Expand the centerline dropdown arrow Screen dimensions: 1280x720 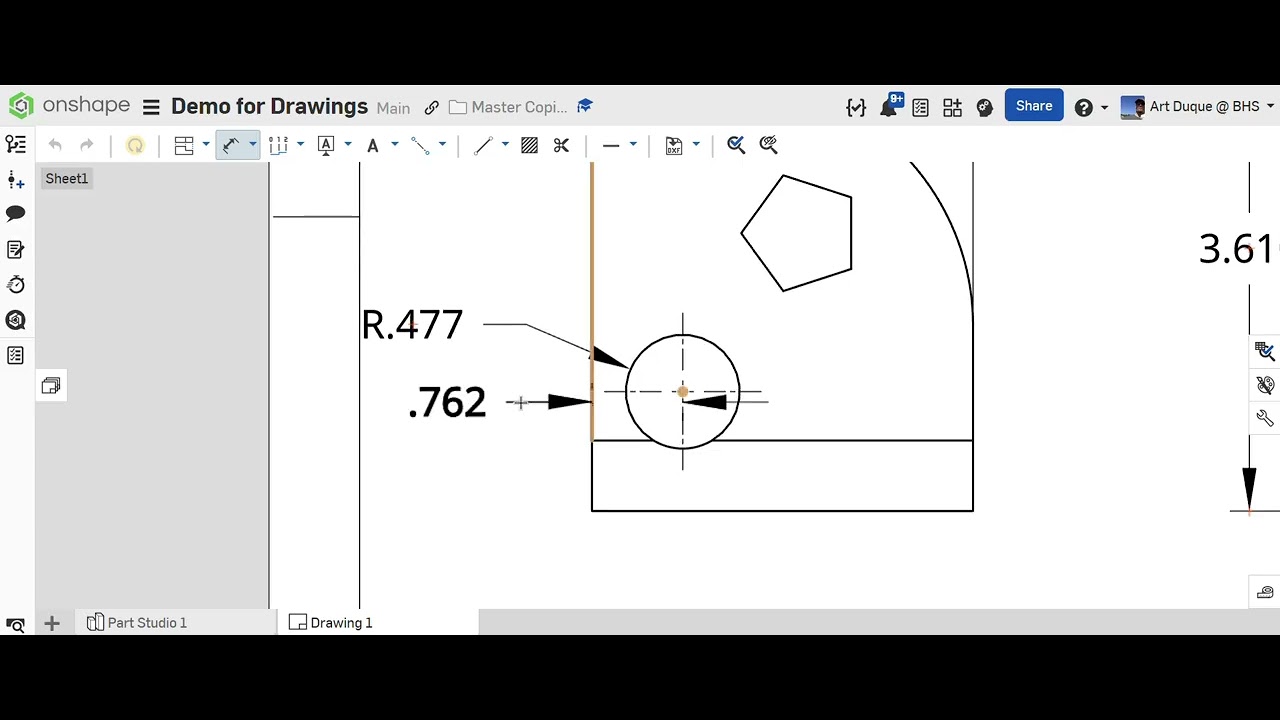click(442, 145)
